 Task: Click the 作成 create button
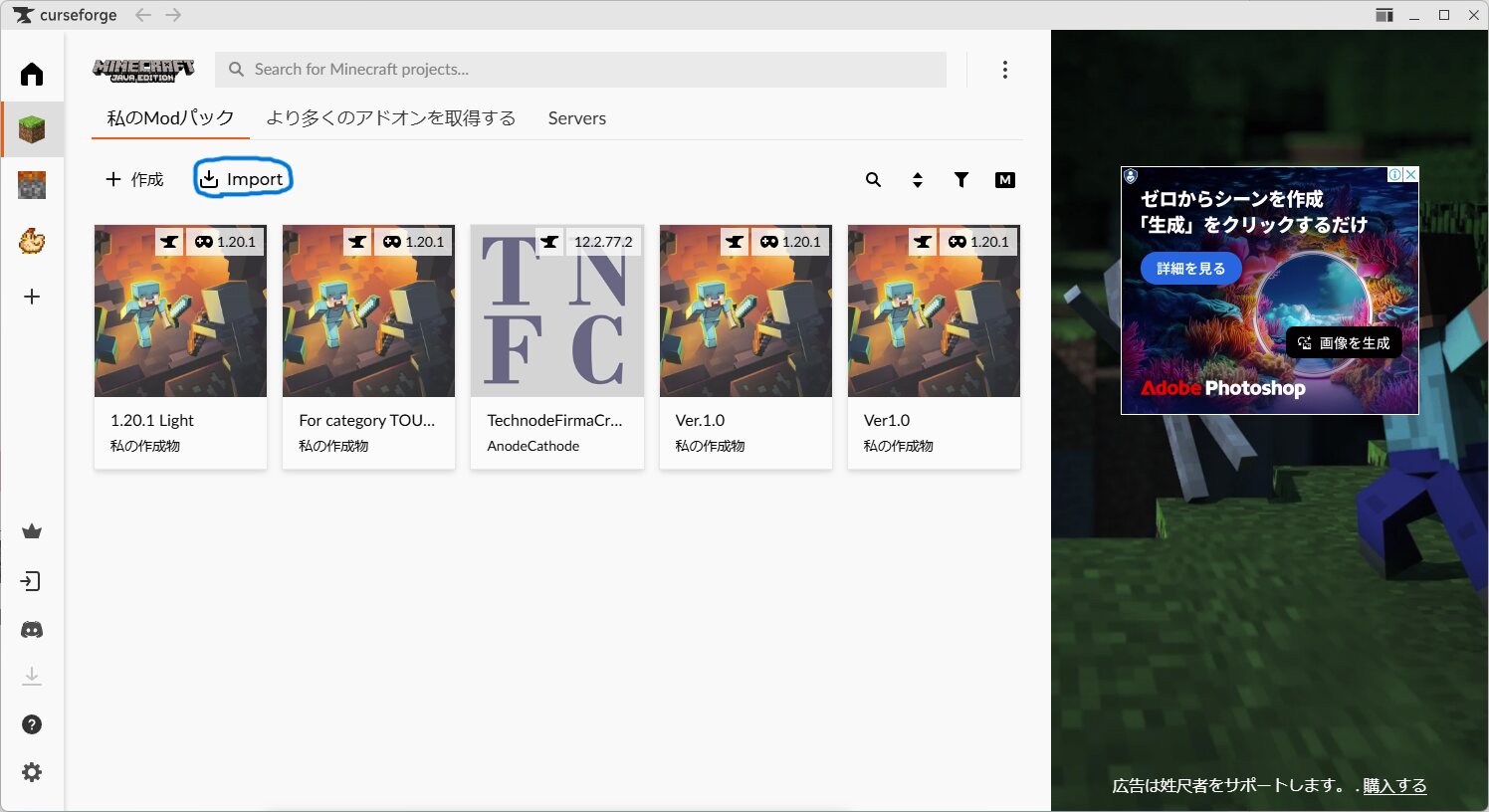(x=134, y=179)
